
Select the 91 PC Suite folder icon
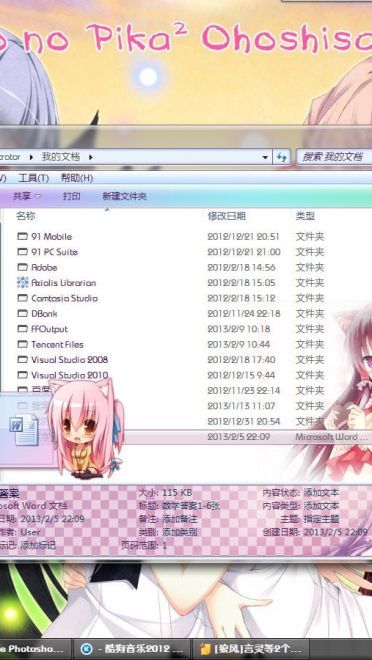(22, 252)
